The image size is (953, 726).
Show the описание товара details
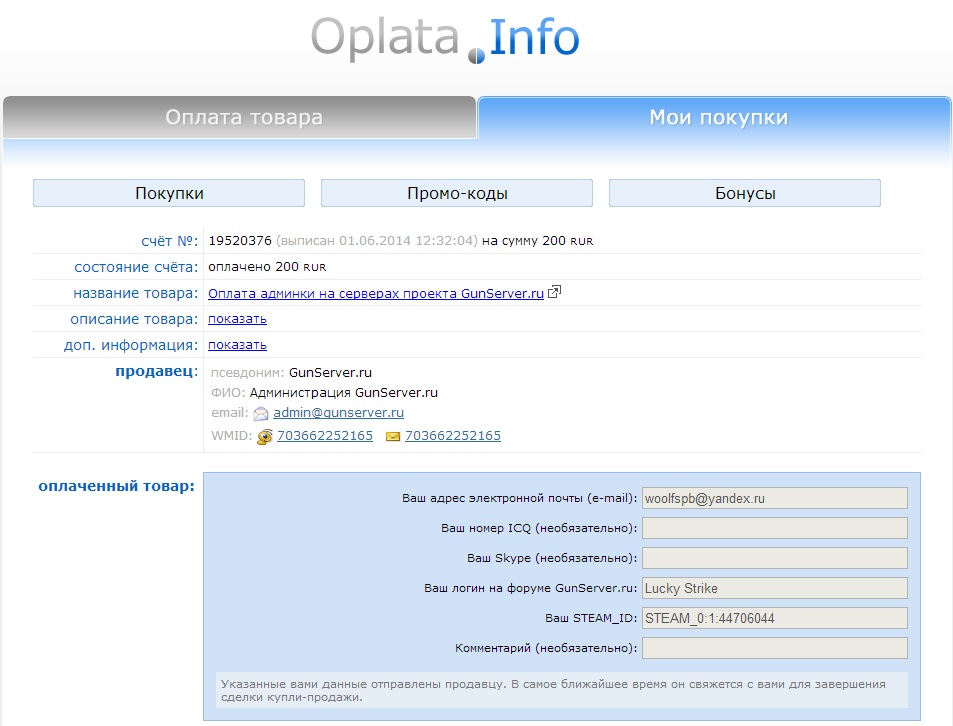tap(237, 319)
